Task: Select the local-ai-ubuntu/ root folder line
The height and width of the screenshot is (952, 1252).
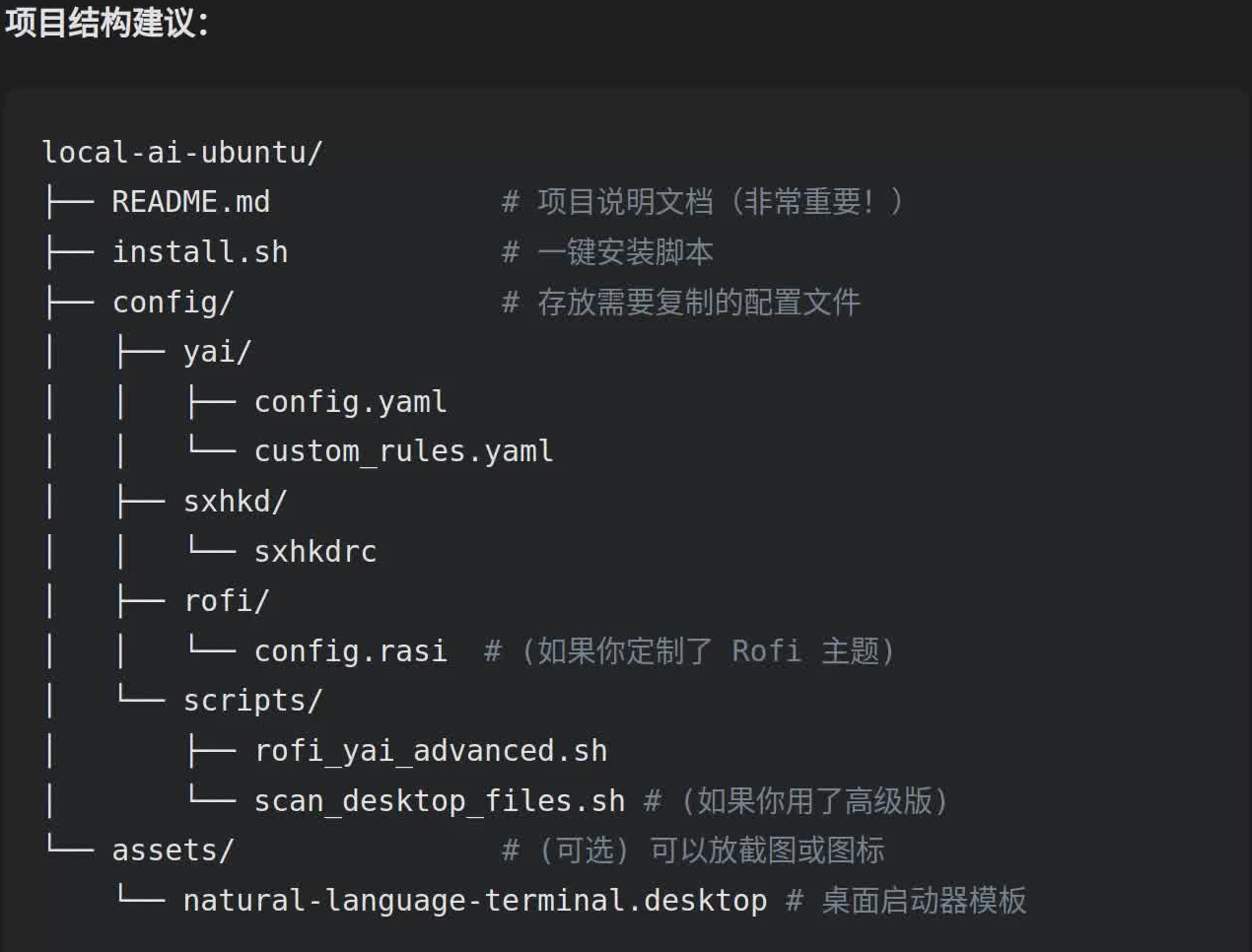Action: [x=182, y=153]
